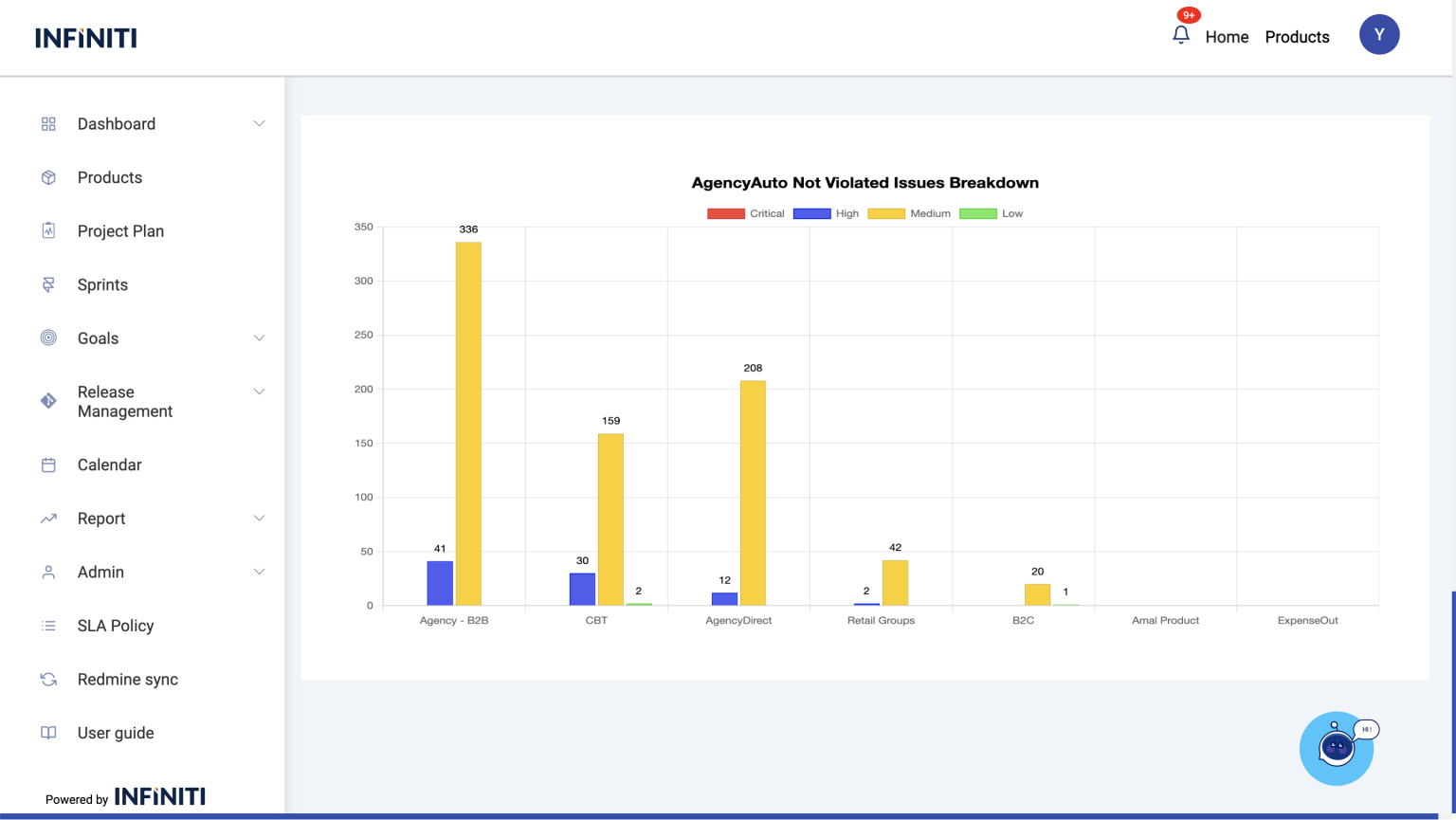
Task: Click the Products cube icon in sidebar
Action: 48,177
